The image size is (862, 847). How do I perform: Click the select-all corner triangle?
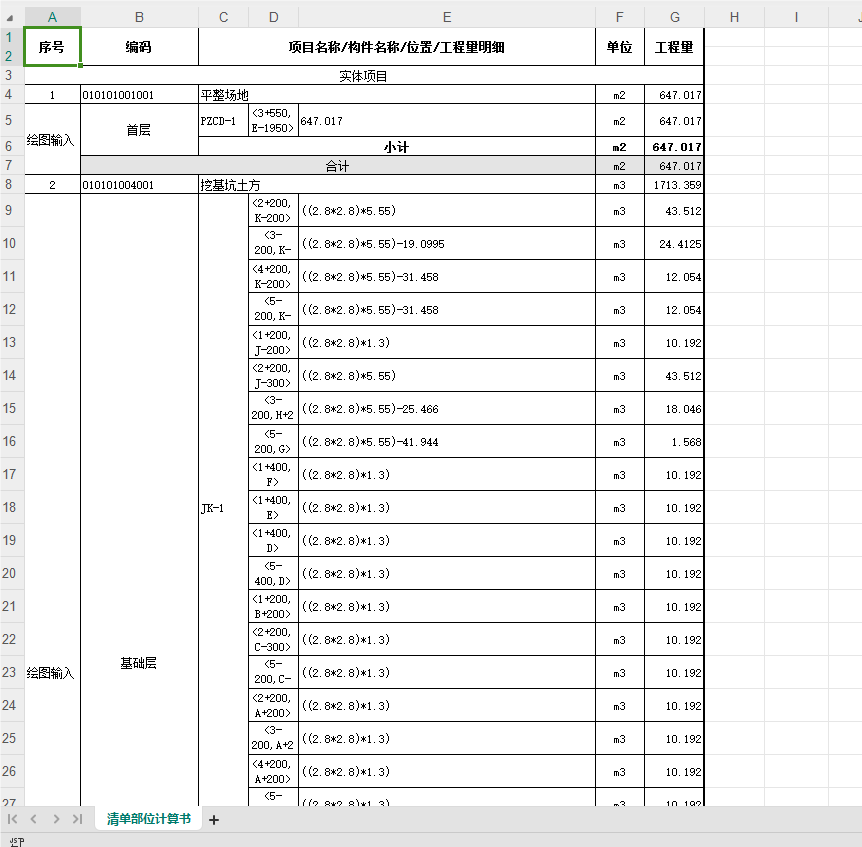click(x=10, y=18)
